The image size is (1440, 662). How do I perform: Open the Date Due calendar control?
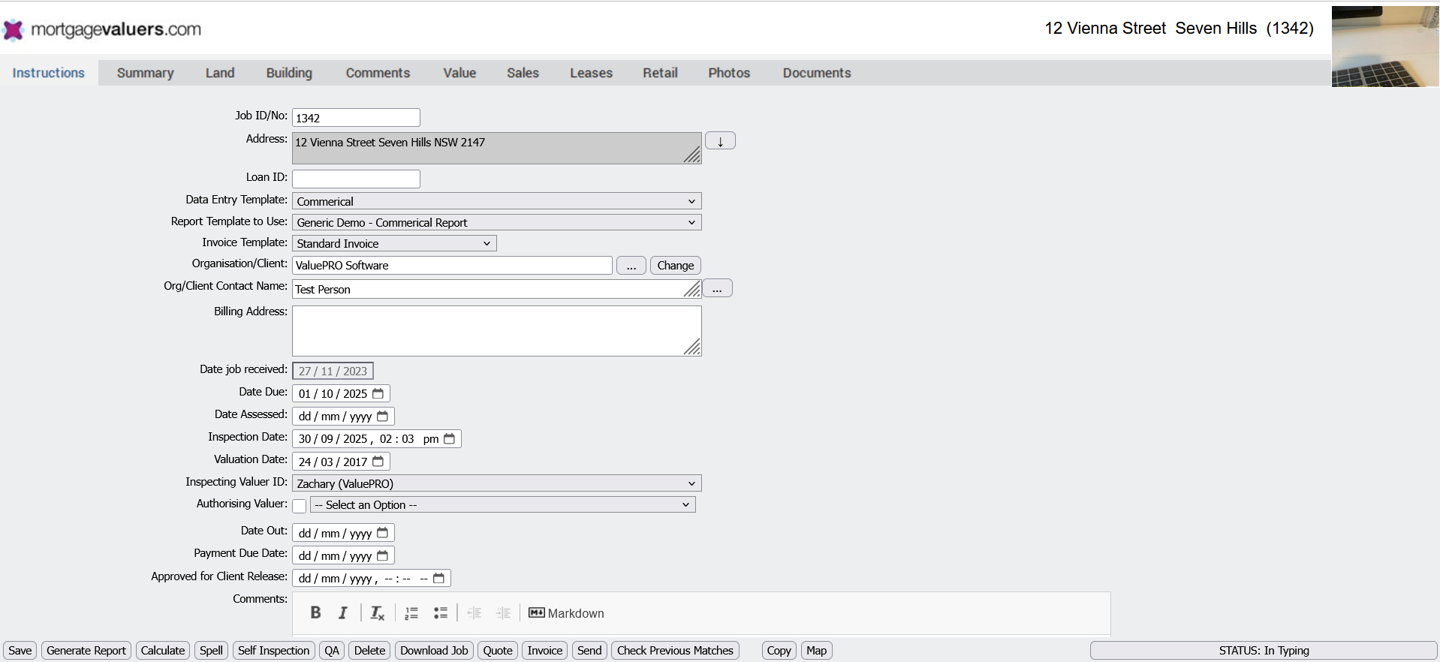[378, 392]
